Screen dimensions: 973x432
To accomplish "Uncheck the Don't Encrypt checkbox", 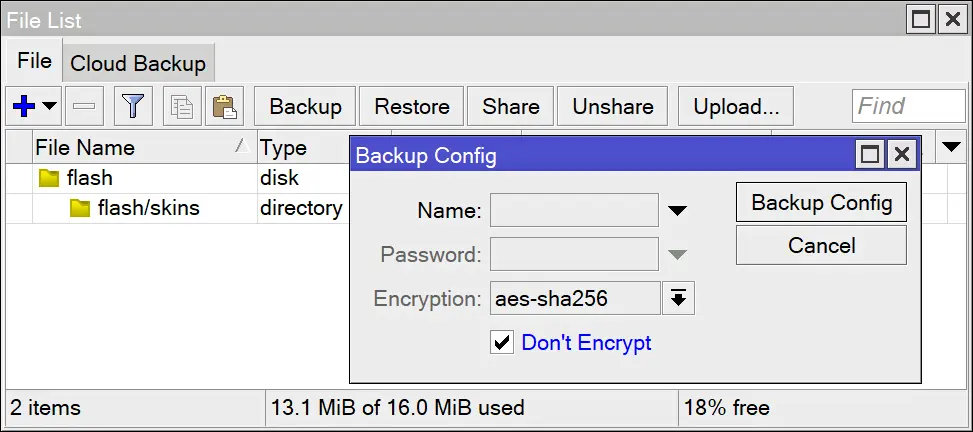I will tap(502, 343).
